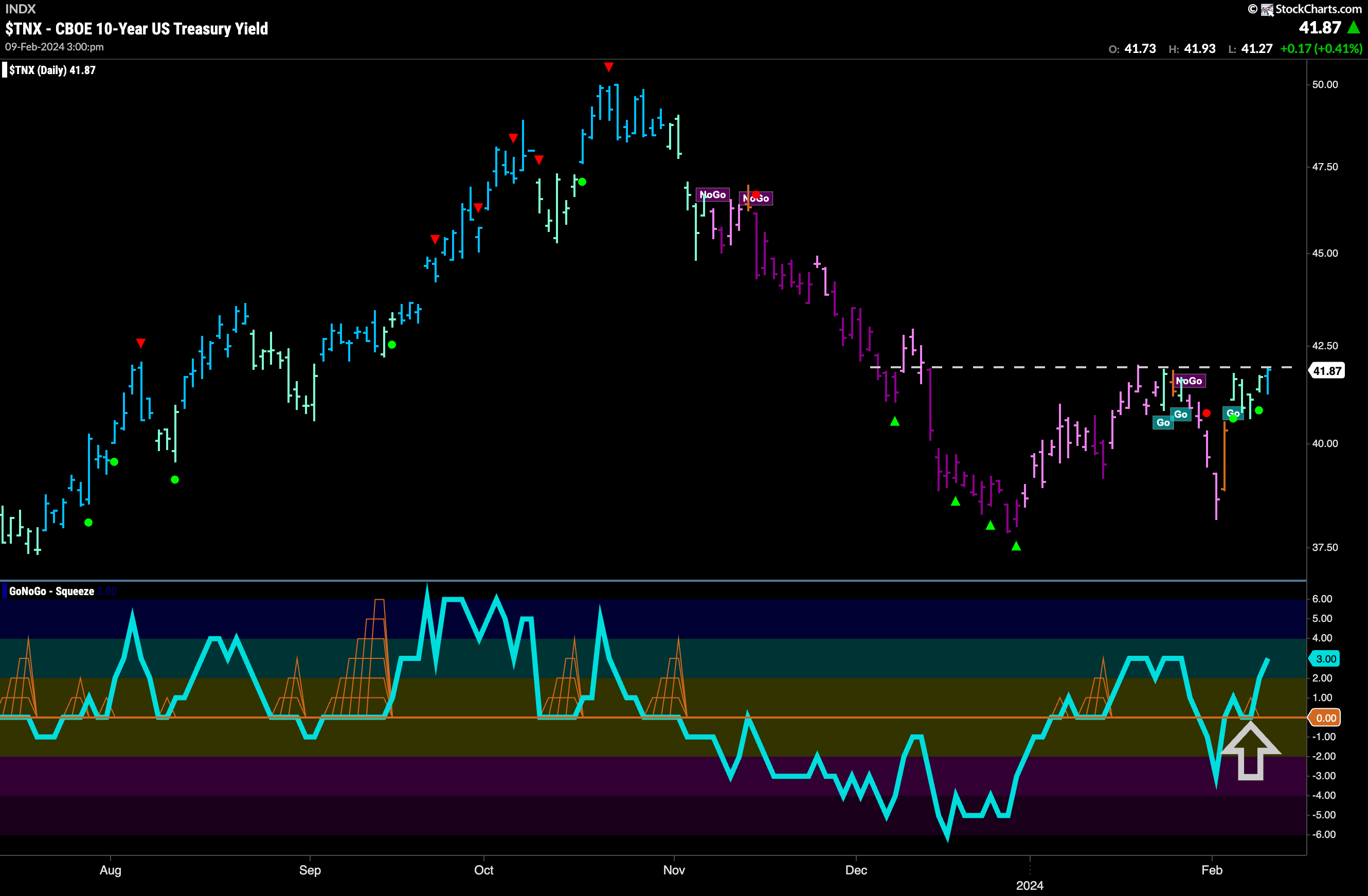Click the $TNX (Daily) 41.87 legend label
This screenshot has height=896, width=1368.
click(52, 70)
